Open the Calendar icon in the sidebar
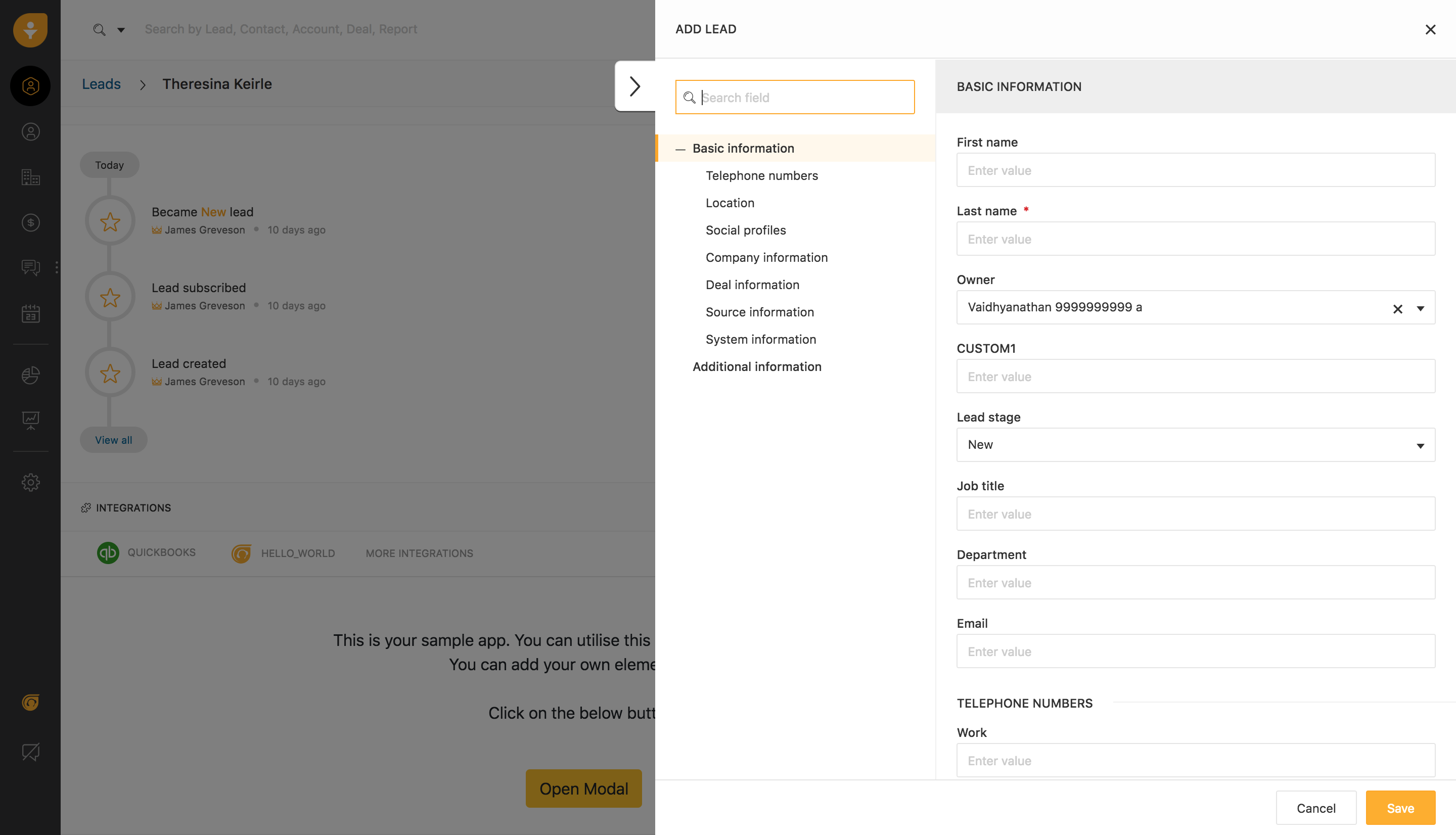1456x835 pixels. coord(30,314)
